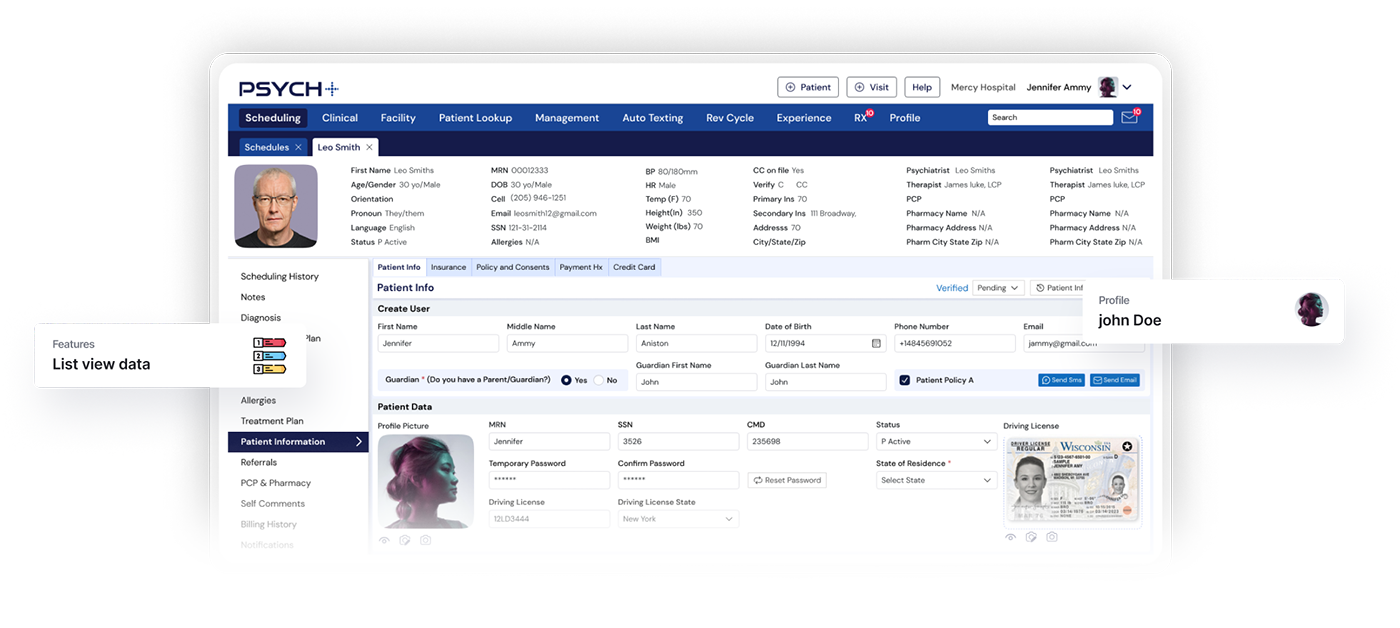Screen dimensions: 1400x628
Task: Open the mail inbox envelope icon
Action: (1129, 117)
